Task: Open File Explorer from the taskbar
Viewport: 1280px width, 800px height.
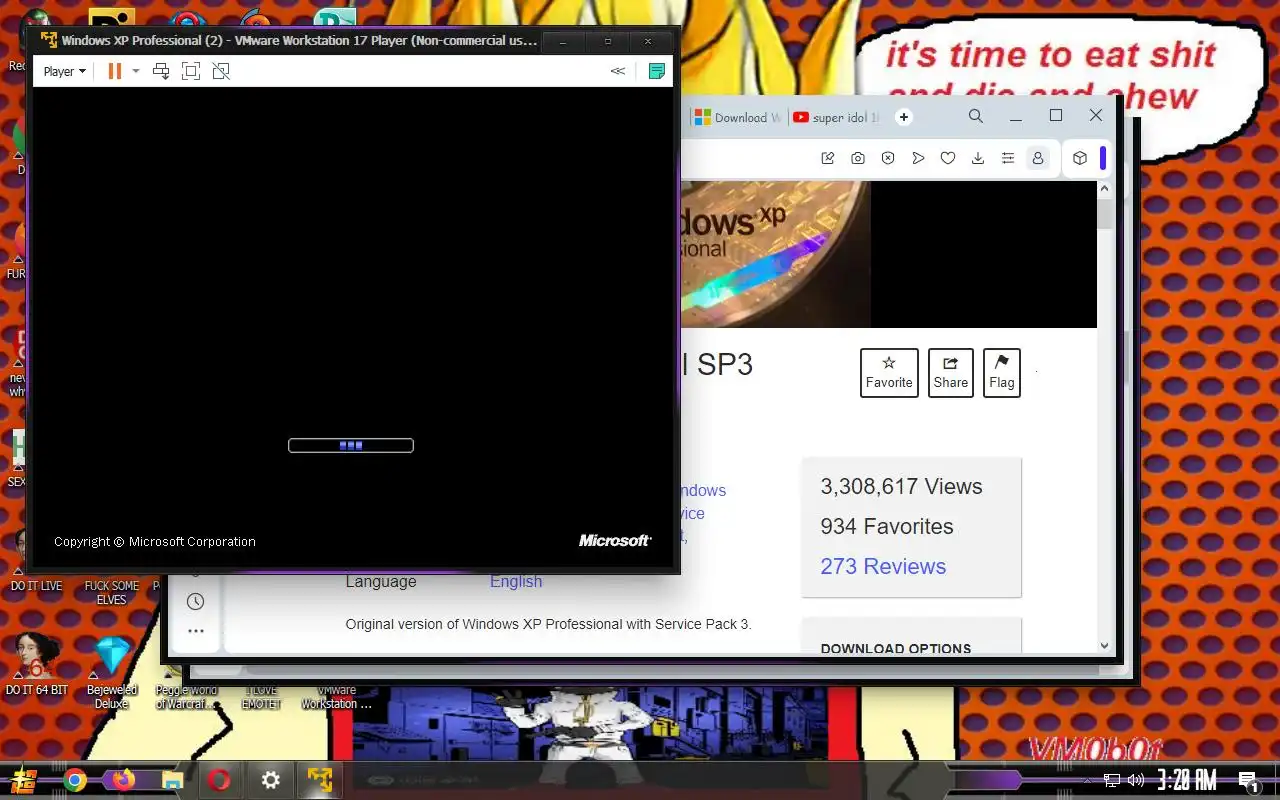Action: tap(172, 780)
